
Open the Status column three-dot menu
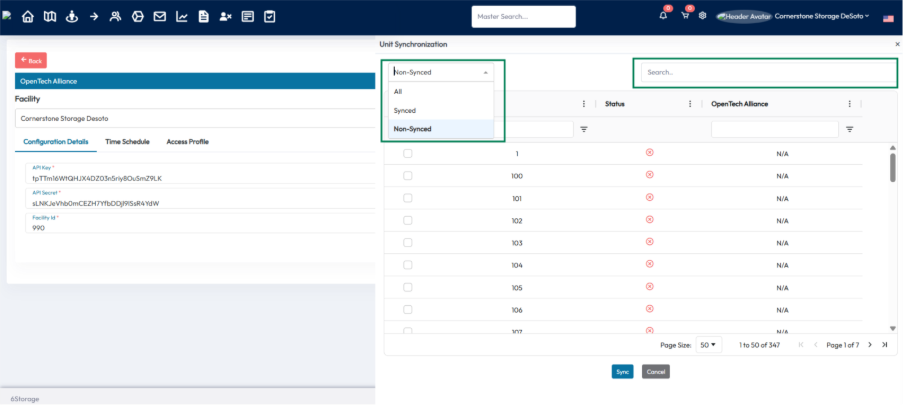click(x=689, y=104)
